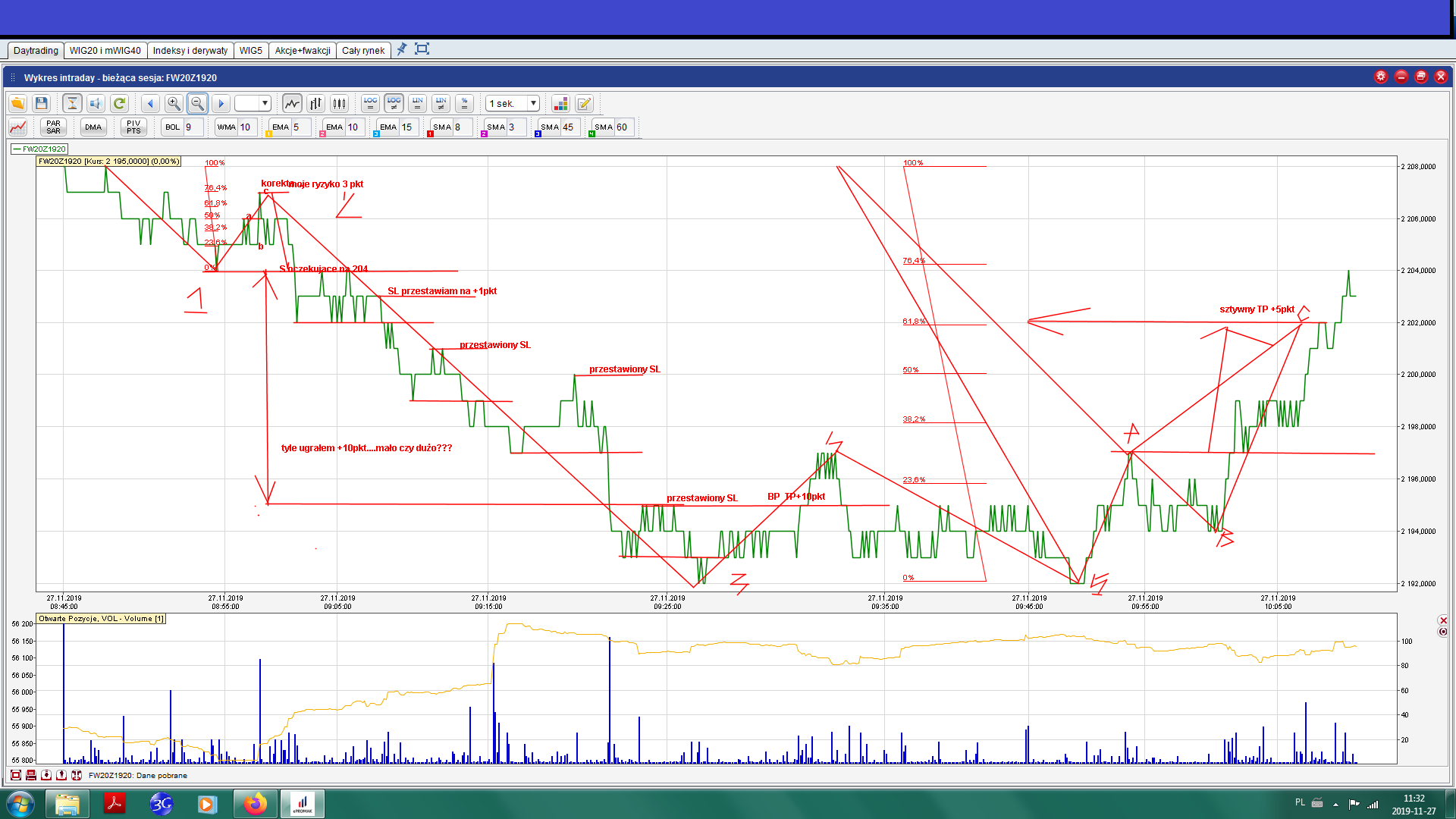The image size is (1456, 819).
Task: Click the BOL period value field
Action: click(x=193, y=127)
